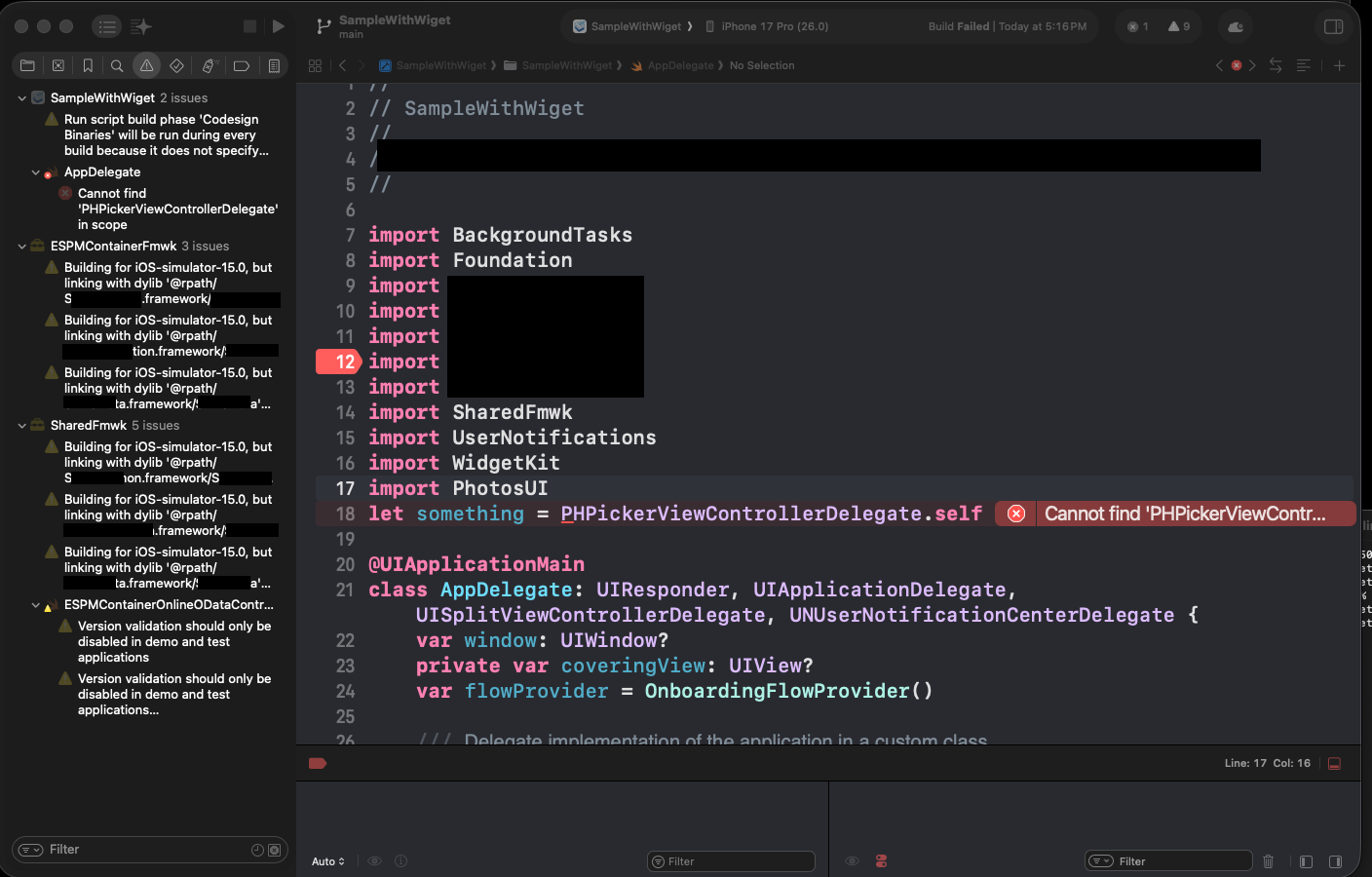Select the 'Cannot find PHPickerViewControllerDelegate' issue
The width and height of the screenshot is (1372, 877).
[177, 209]
